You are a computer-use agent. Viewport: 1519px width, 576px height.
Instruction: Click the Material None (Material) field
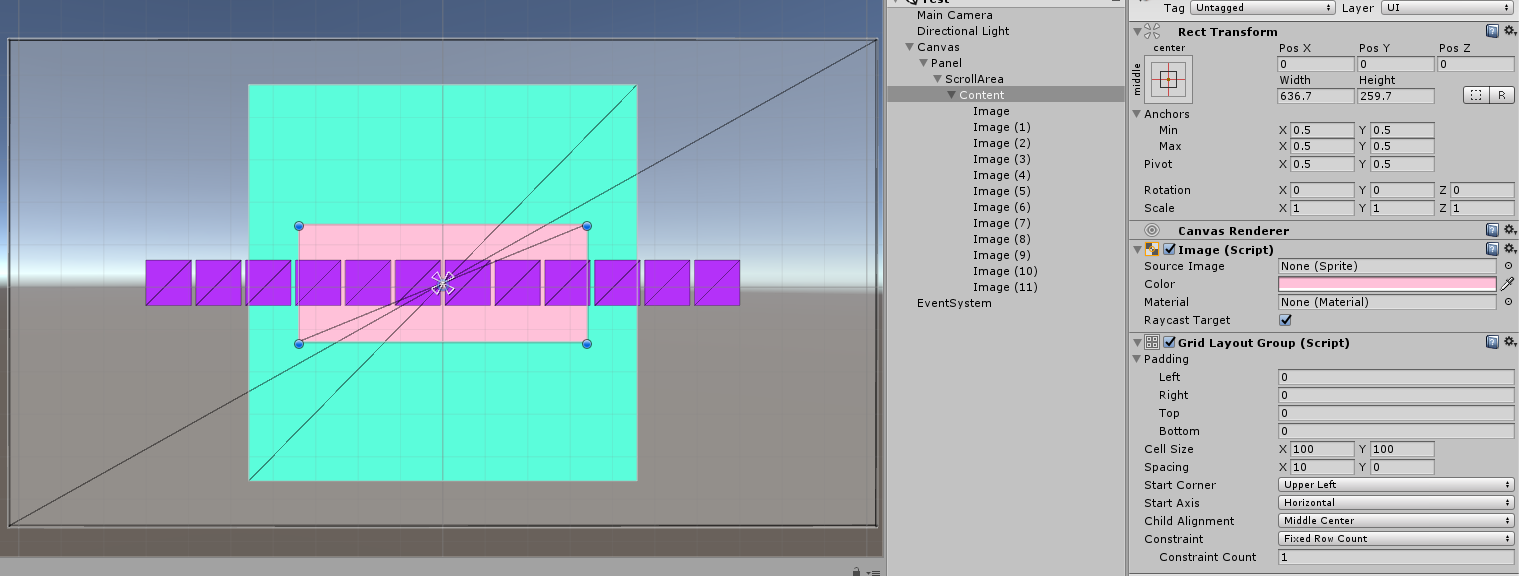pos(1387,302)
